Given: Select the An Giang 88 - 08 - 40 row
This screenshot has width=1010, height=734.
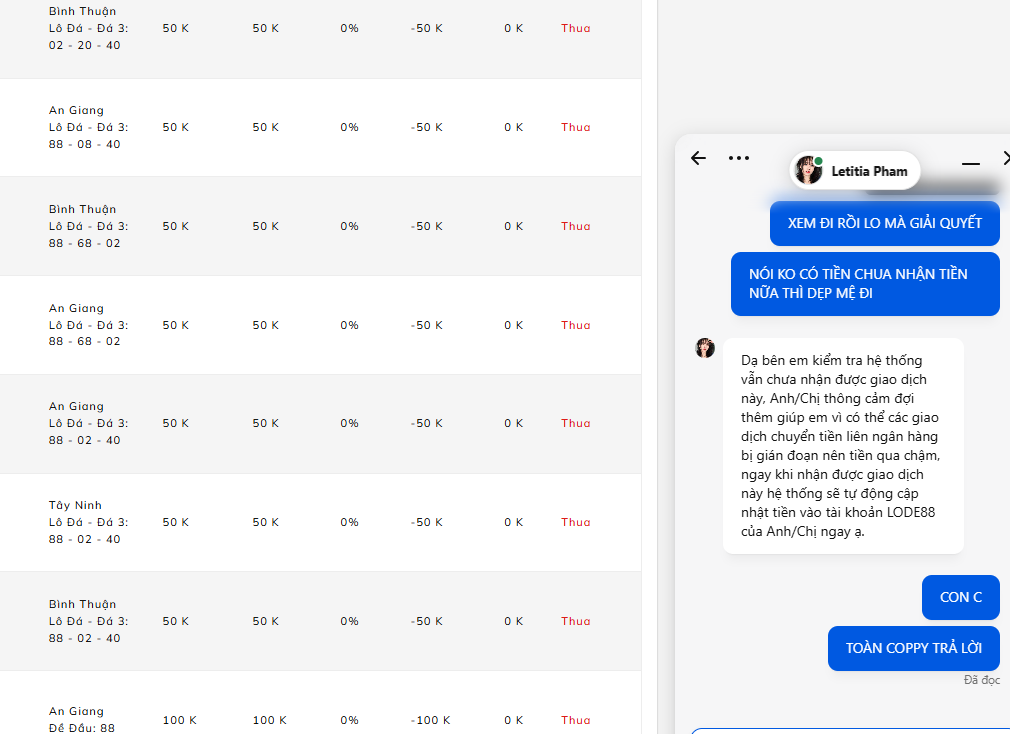Looking at the screenshot, I should point(320,127).
